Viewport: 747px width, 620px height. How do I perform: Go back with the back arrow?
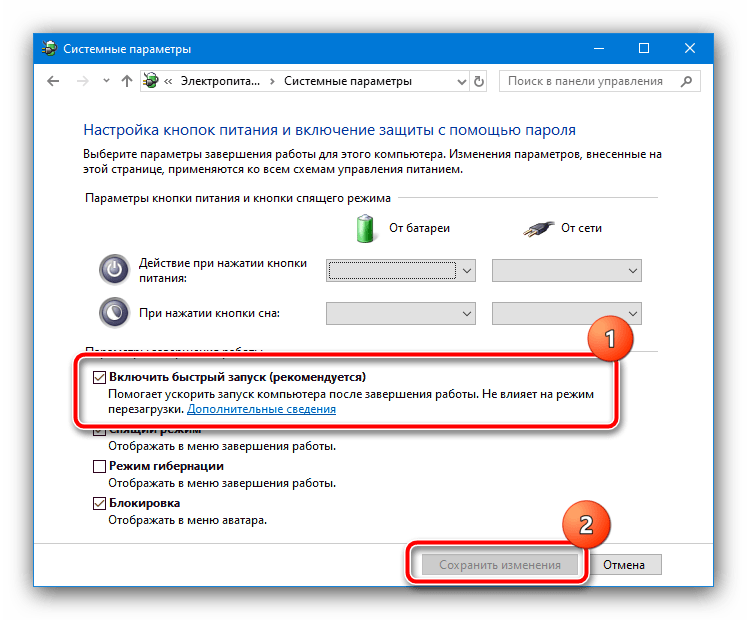[x=53, y=81]
